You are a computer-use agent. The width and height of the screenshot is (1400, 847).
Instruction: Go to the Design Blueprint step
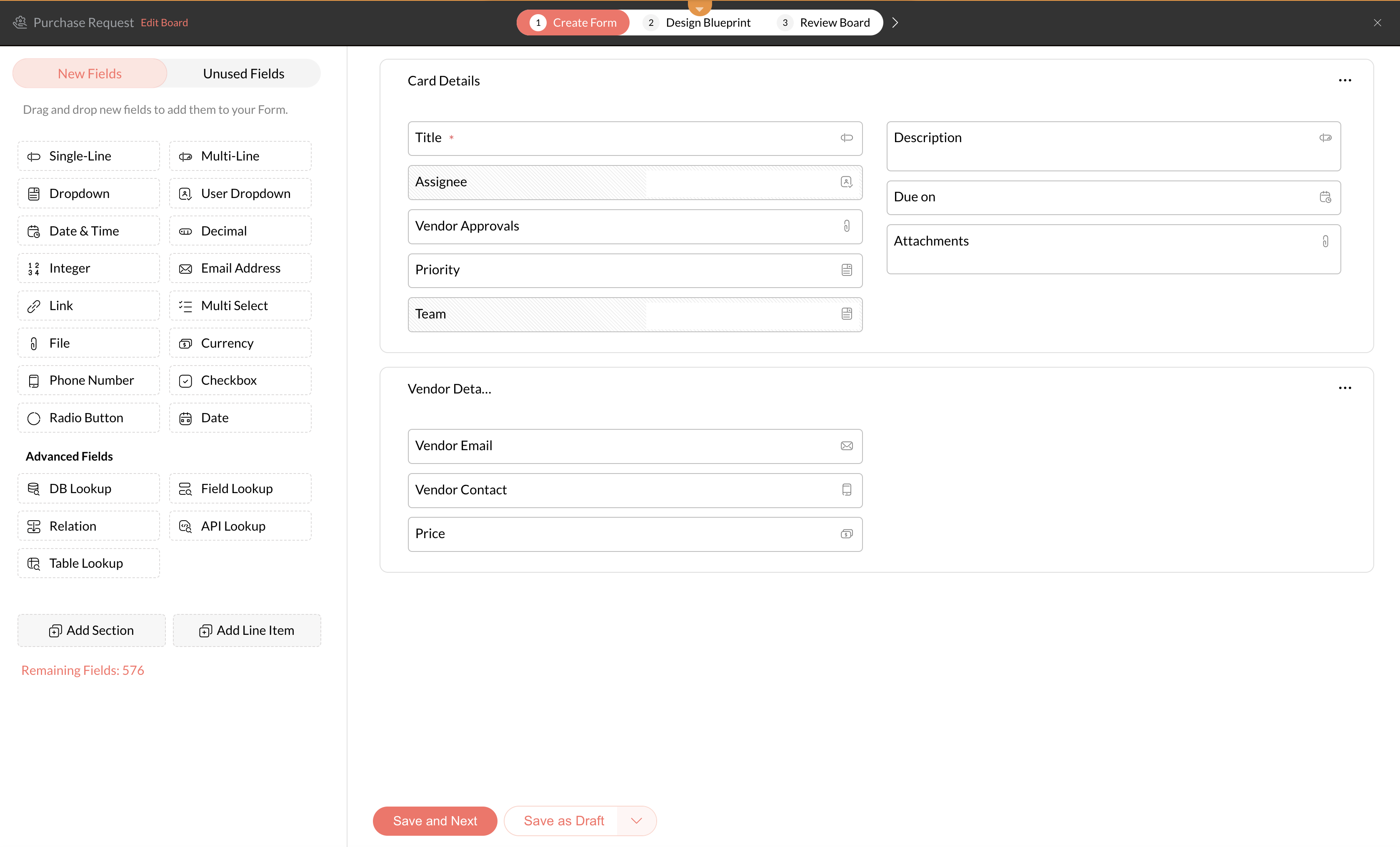(698, 22)
